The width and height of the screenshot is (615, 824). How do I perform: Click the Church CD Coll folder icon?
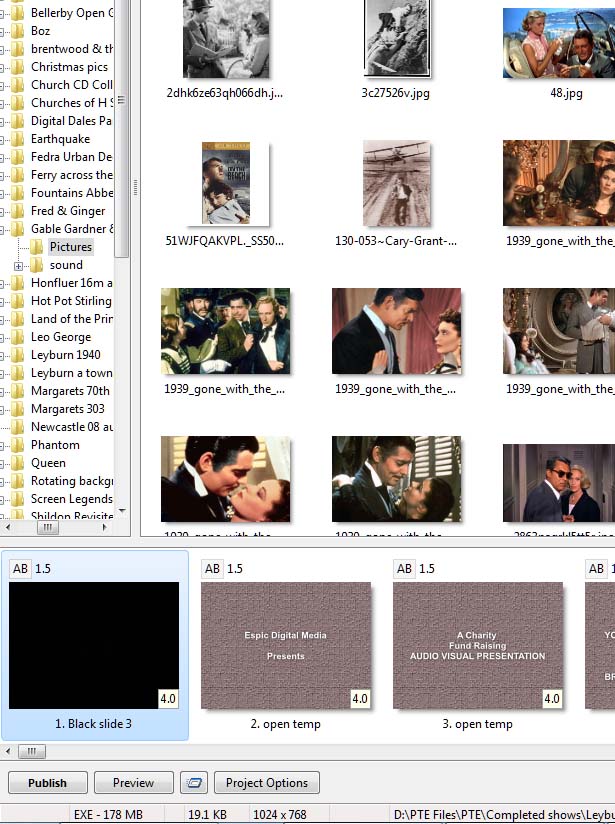(x=17, y=85)
